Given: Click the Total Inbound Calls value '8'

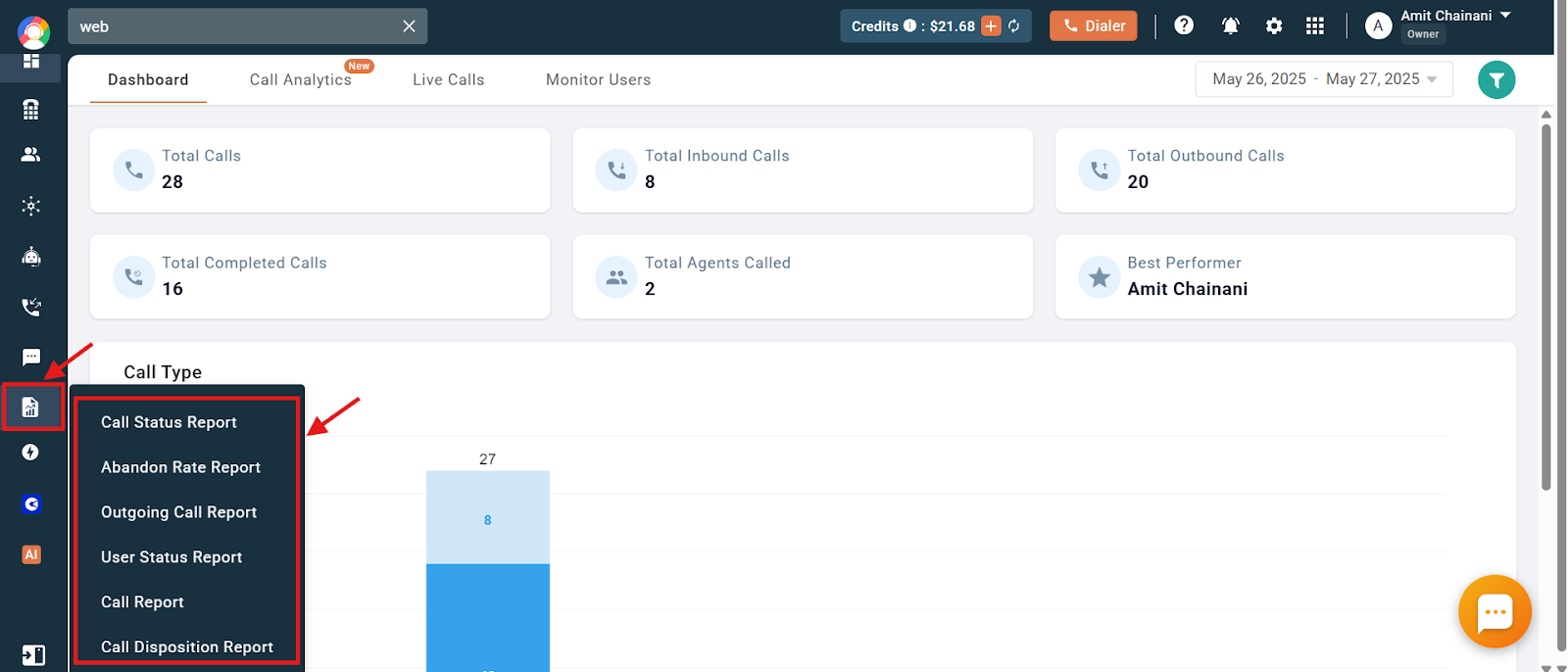Looking at the screenshot, I should pyautogui.click(x=650, y=182).
